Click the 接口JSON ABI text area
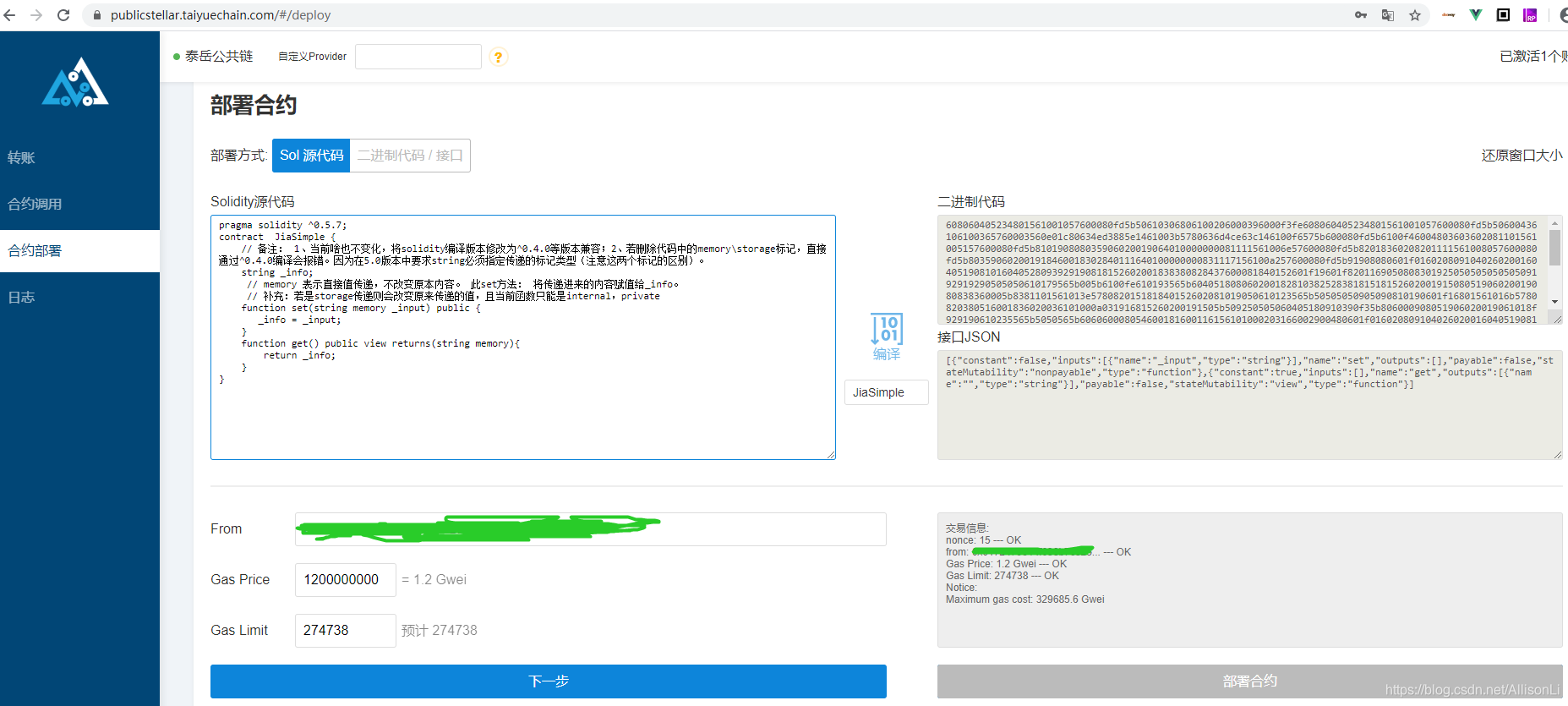Screen dimensions: 1568x706 pyautogui.click(x=1250, y=405)
